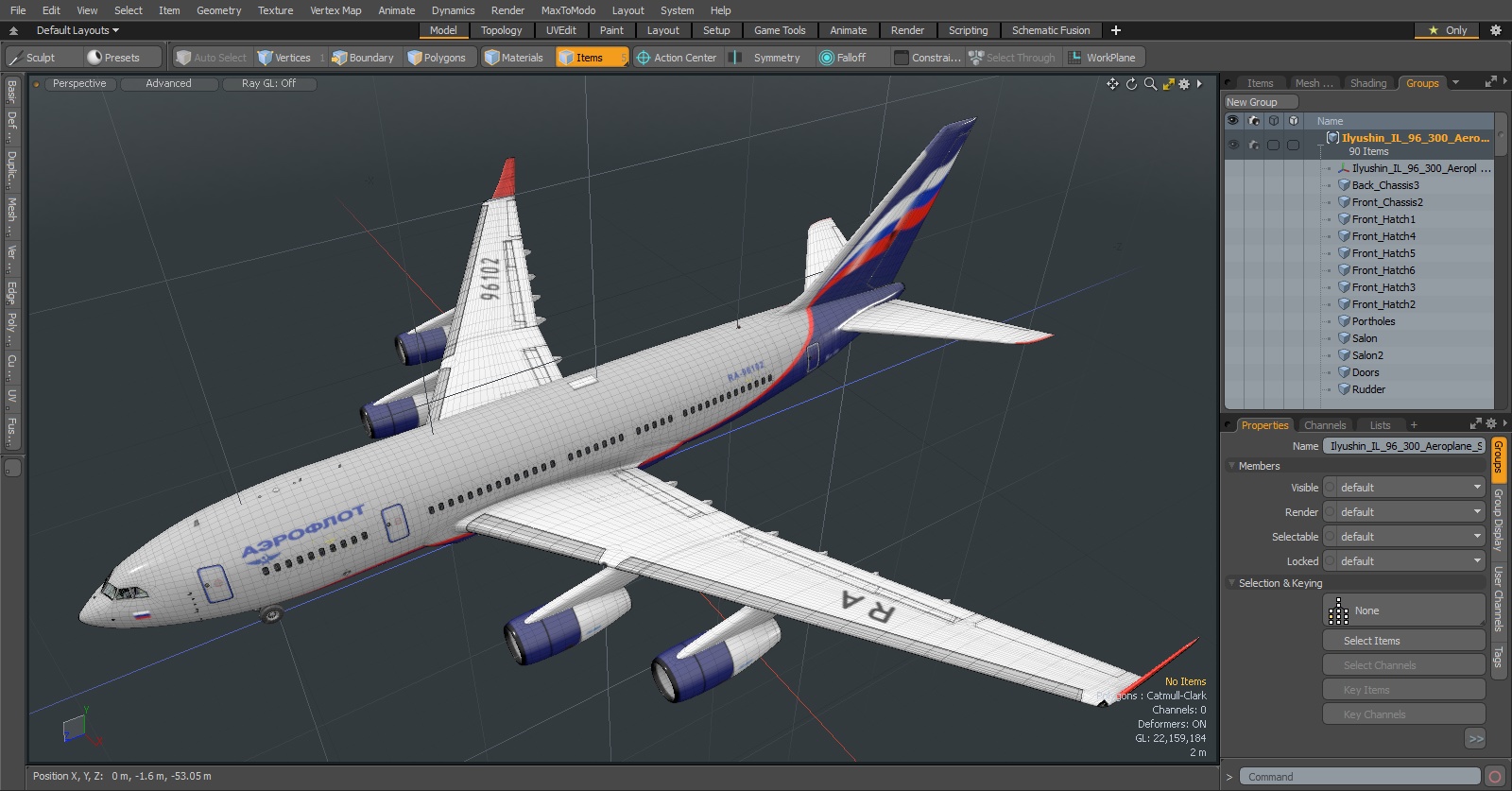The image size is (1512, 791).
Task: Click the viewport zoom magnifier icon
Action: coord(1150,84)
